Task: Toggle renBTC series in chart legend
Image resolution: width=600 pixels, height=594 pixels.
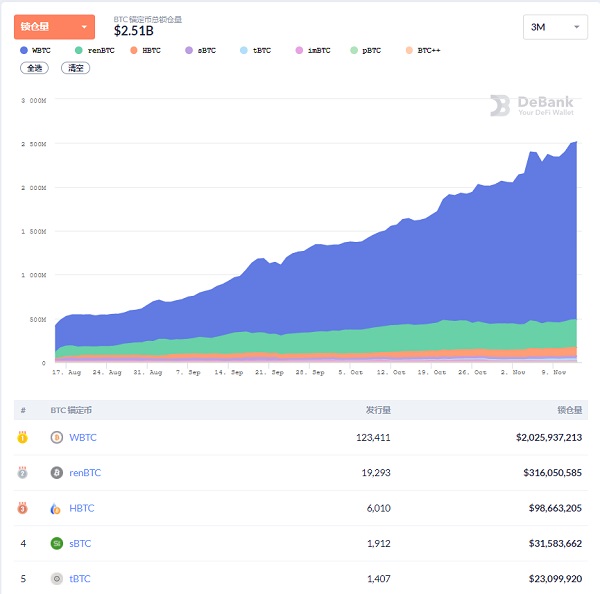Action: pos(95,50)
